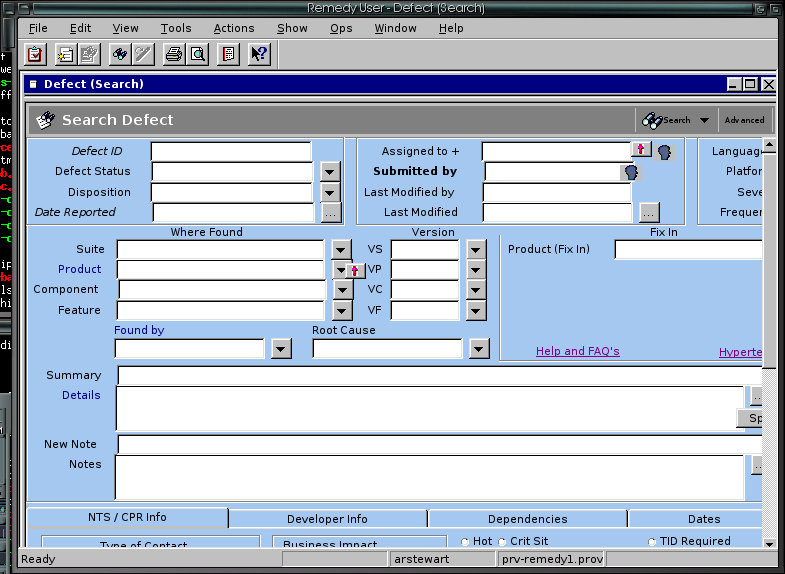785x574 pixels.
Task: Click the Advanced button
Action: pyautogui.click(x=744, y=120)
